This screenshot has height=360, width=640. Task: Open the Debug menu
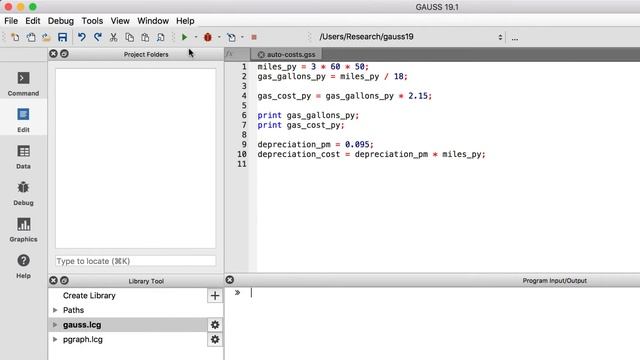pos(61,21)
